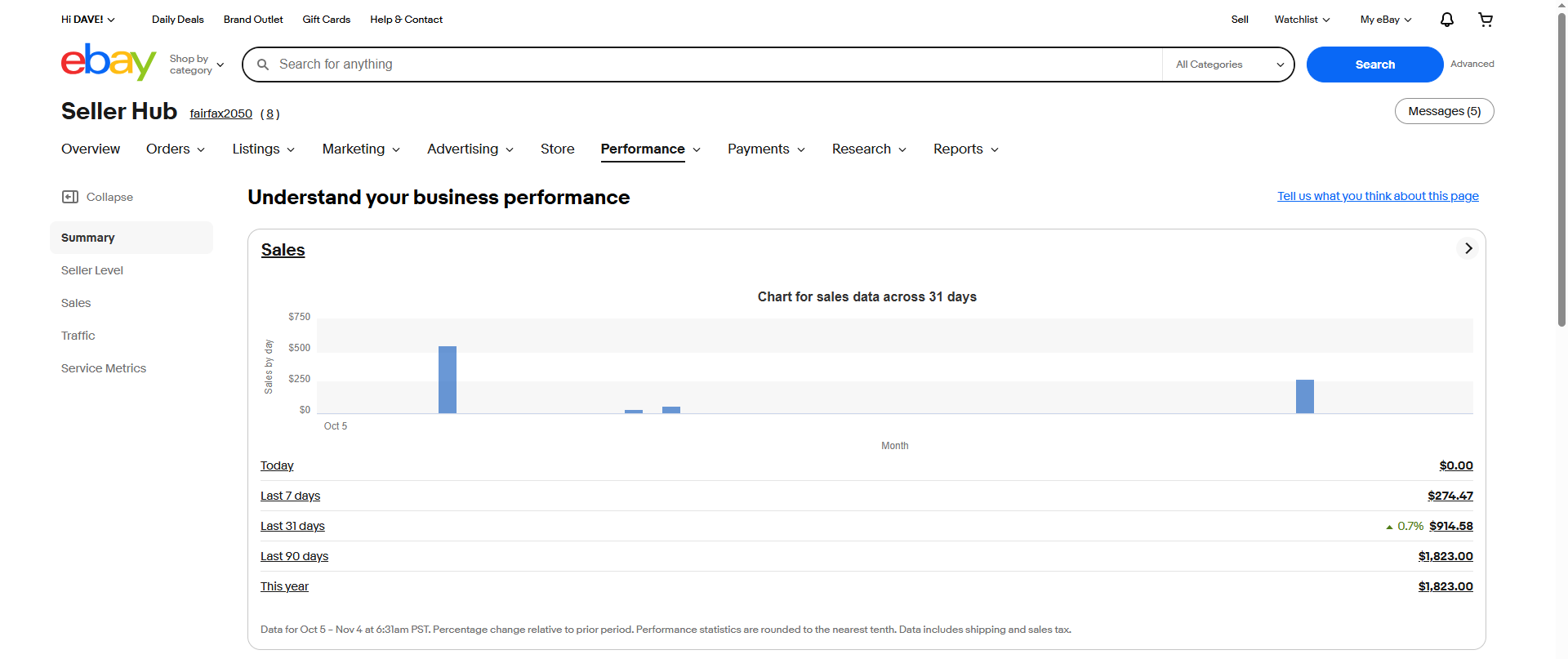The image size is (1568, 659).
Task: Click the eBay logo
Action: click(x=109, y=63)
